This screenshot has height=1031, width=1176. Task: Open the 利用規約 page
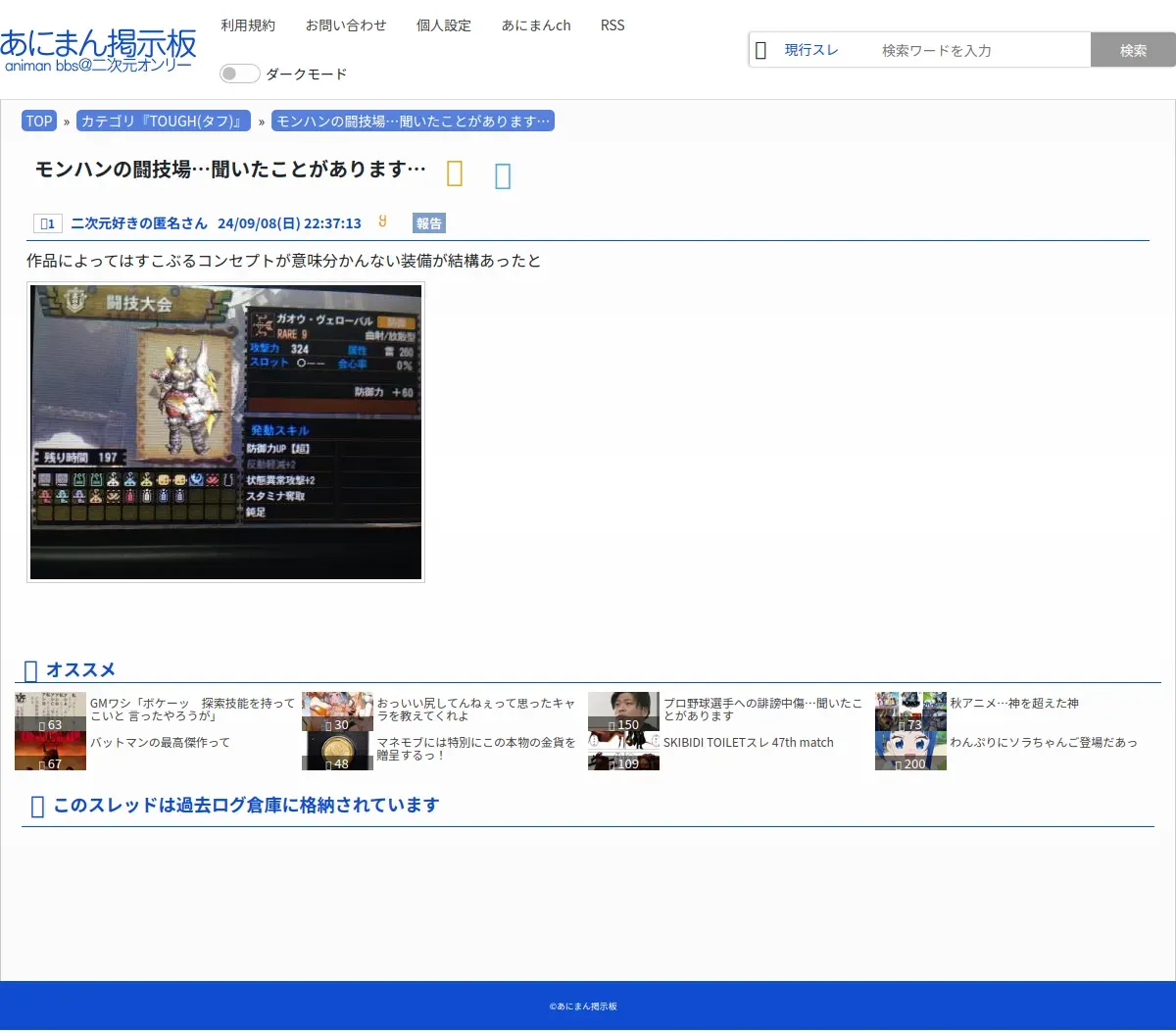248,25
